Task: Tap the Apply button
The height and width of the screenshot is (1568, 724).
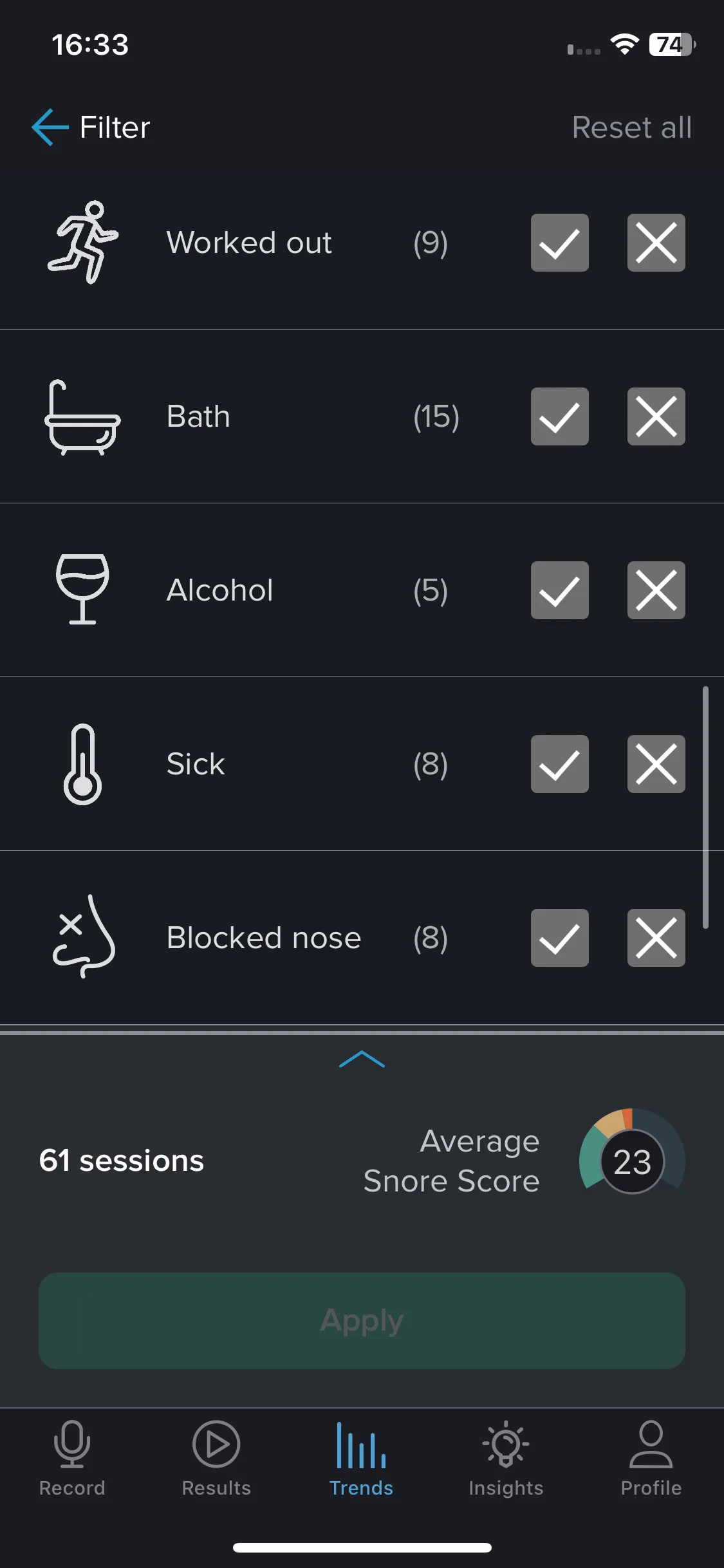Action: pos(362,1320)
